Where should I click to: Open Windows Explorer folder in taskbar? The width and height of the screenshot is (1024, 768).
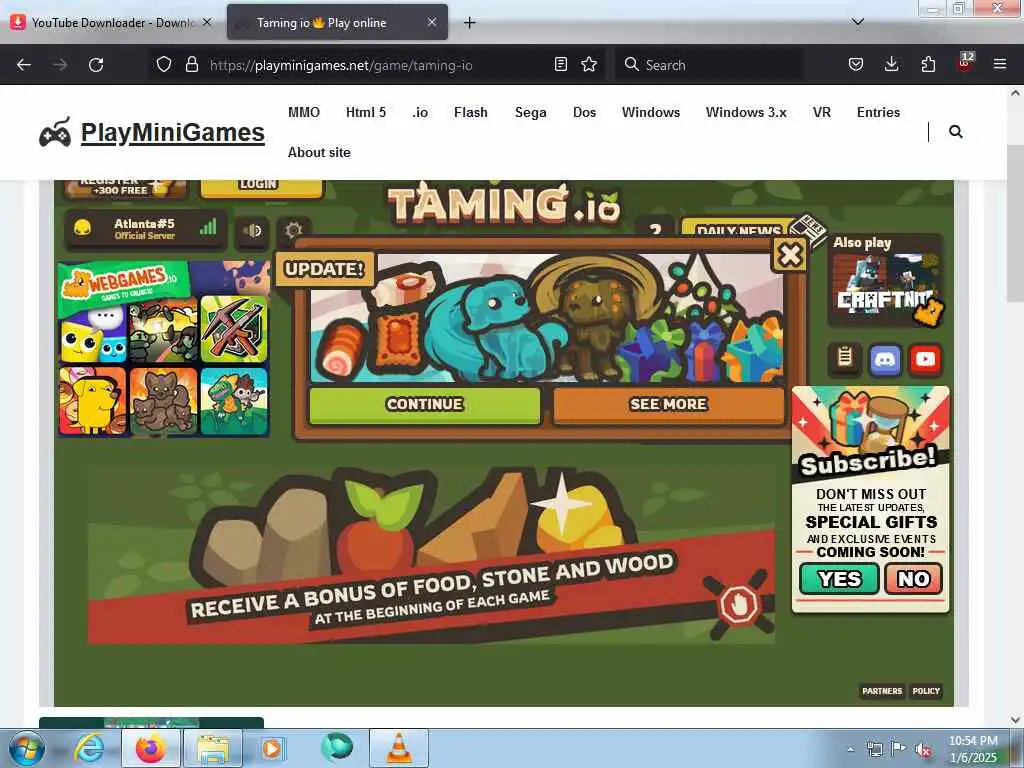213,748
